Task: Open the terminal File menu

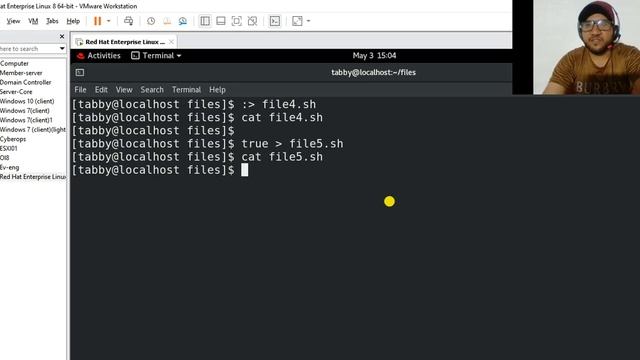Action: [80, 89]
